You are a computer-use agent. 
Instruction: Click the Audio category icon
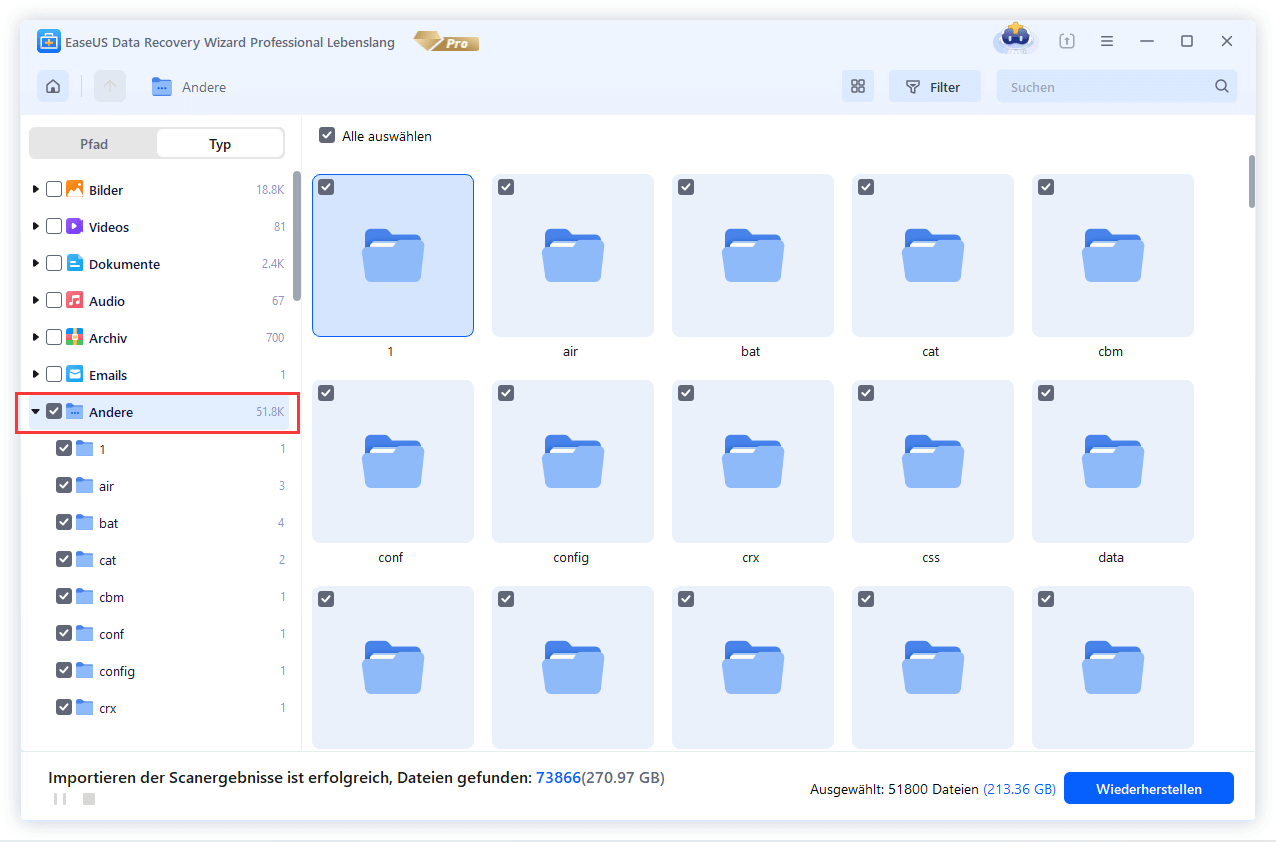(75, 300)
